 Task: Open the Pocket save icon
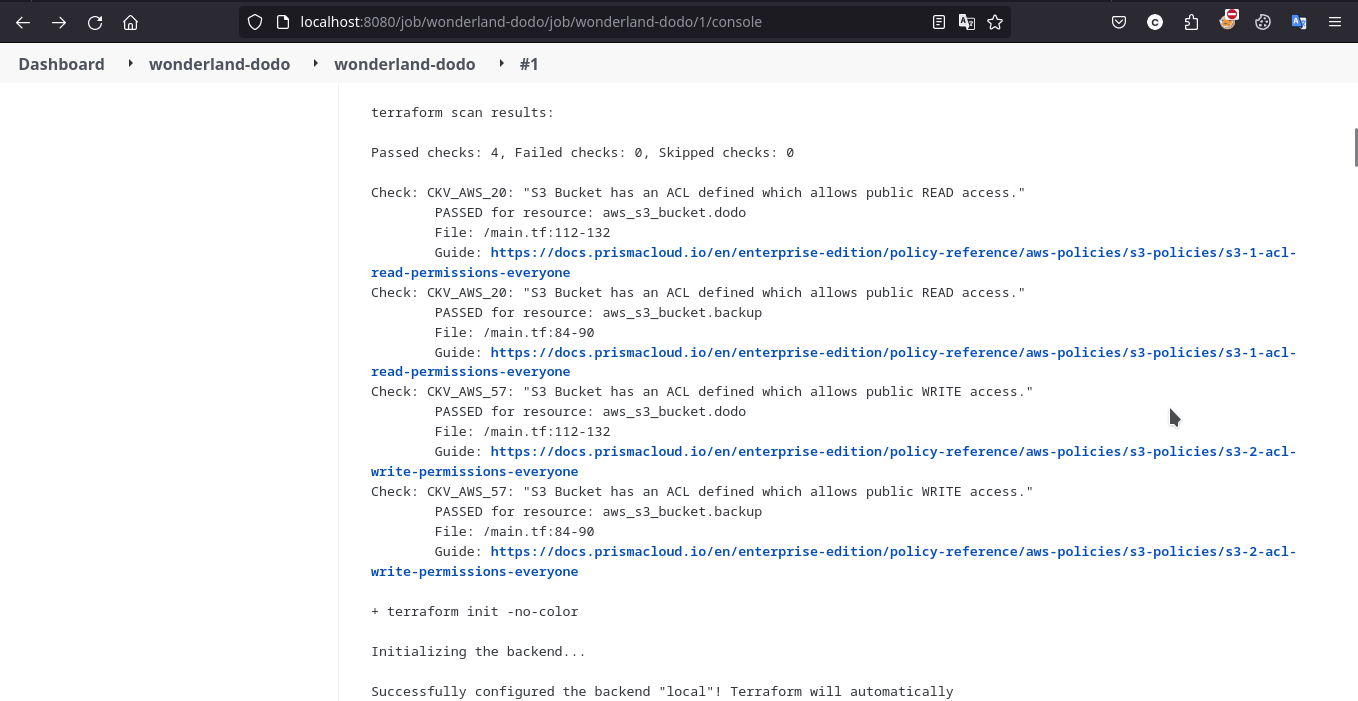tap(1119, 22)
